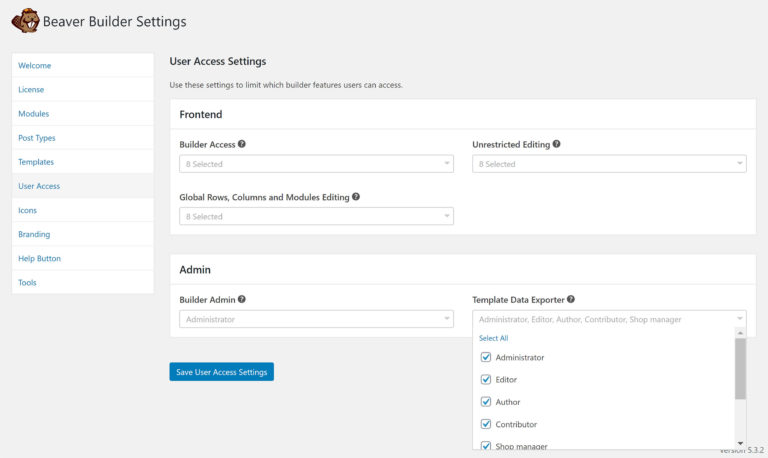Open Global Rows, Columns and Modules Editing dropdown
Image resolution: width=768 pixels, height=458 pixels.
click(x=316, y=216)
